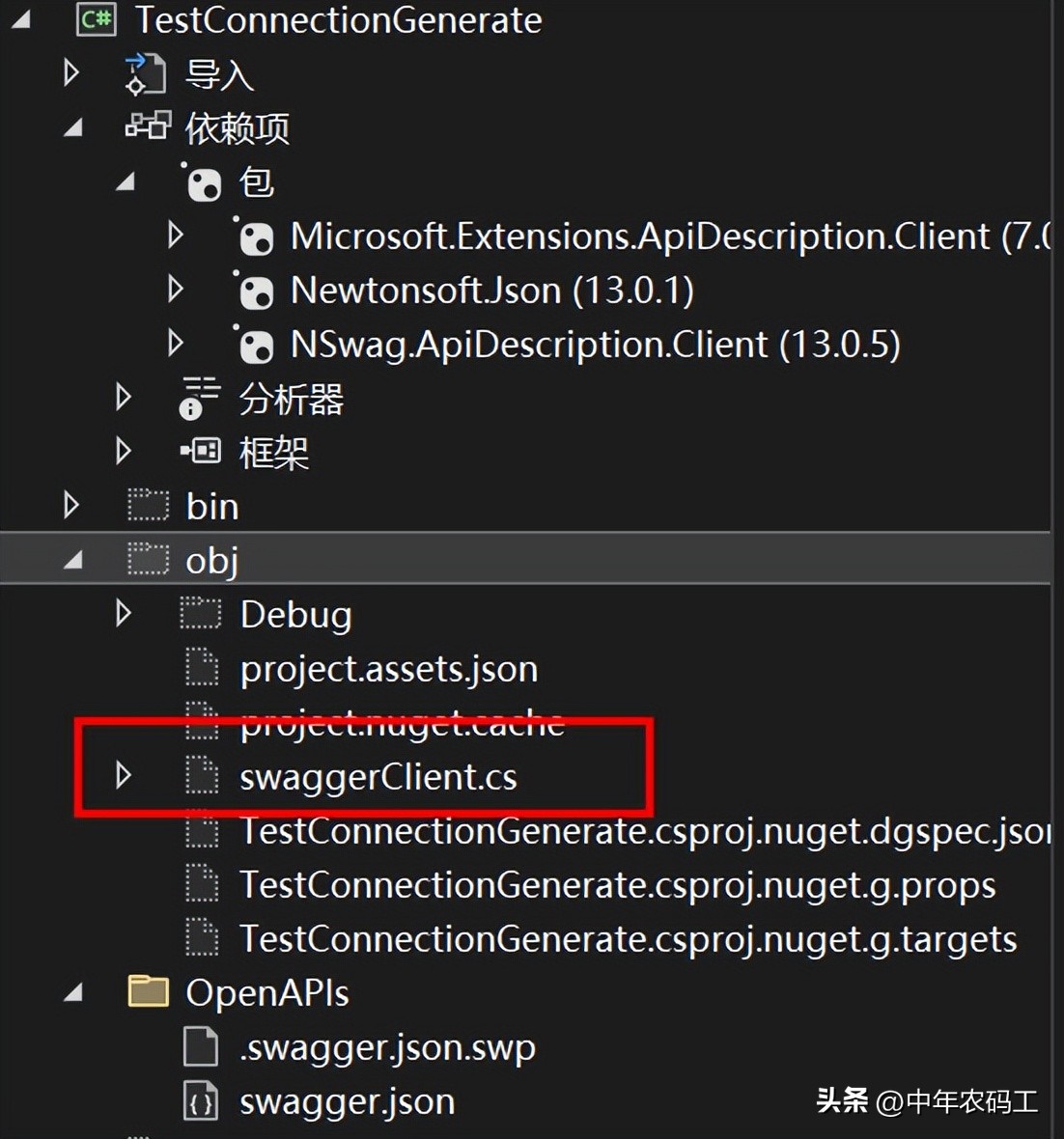Open the highlighted swaggerClient.cs file
Screen dimensions: 1064x1139
pyautogui.click(x=378, y=775)
